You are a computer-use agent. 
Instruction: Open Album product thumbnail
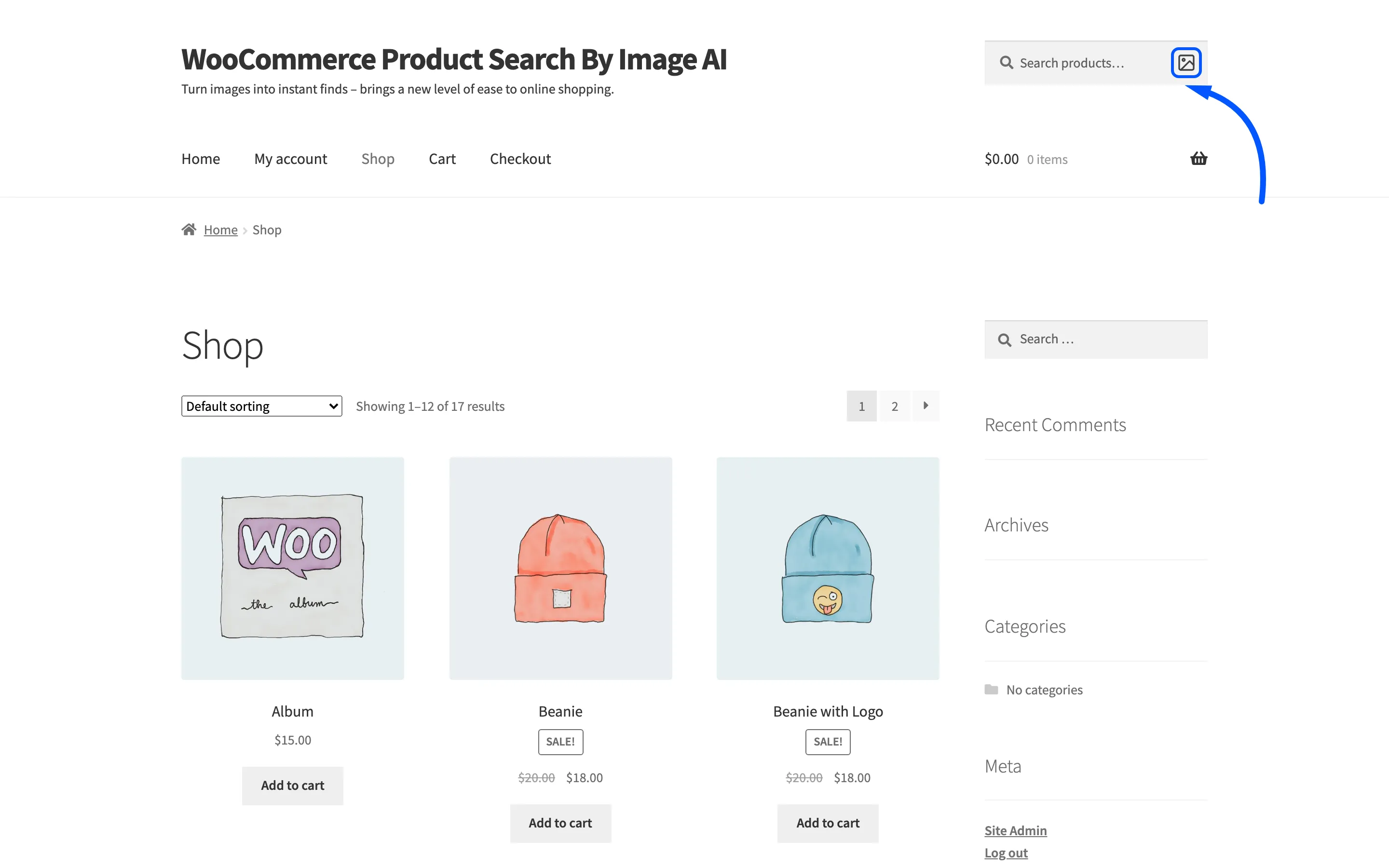coord(293,569)
